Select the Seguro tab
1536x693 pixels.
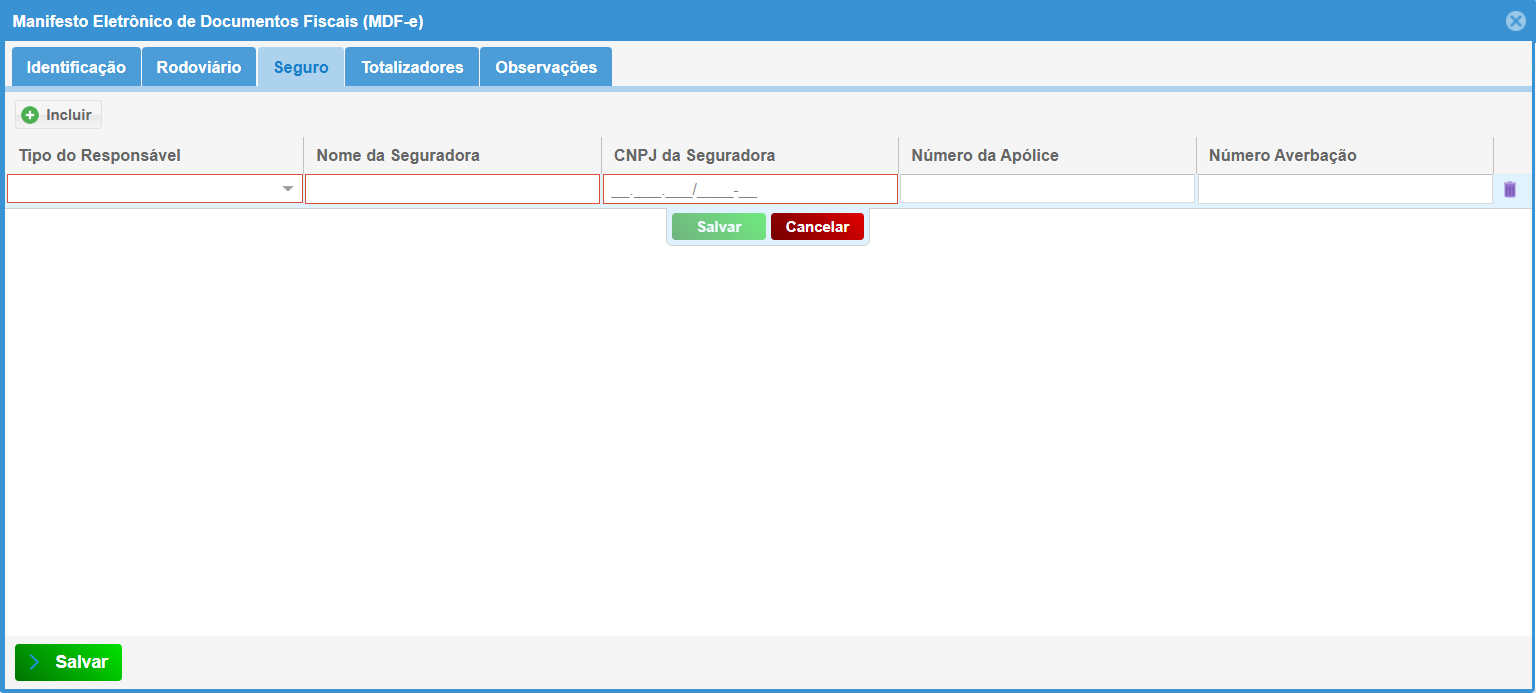[x=301, y=68]
